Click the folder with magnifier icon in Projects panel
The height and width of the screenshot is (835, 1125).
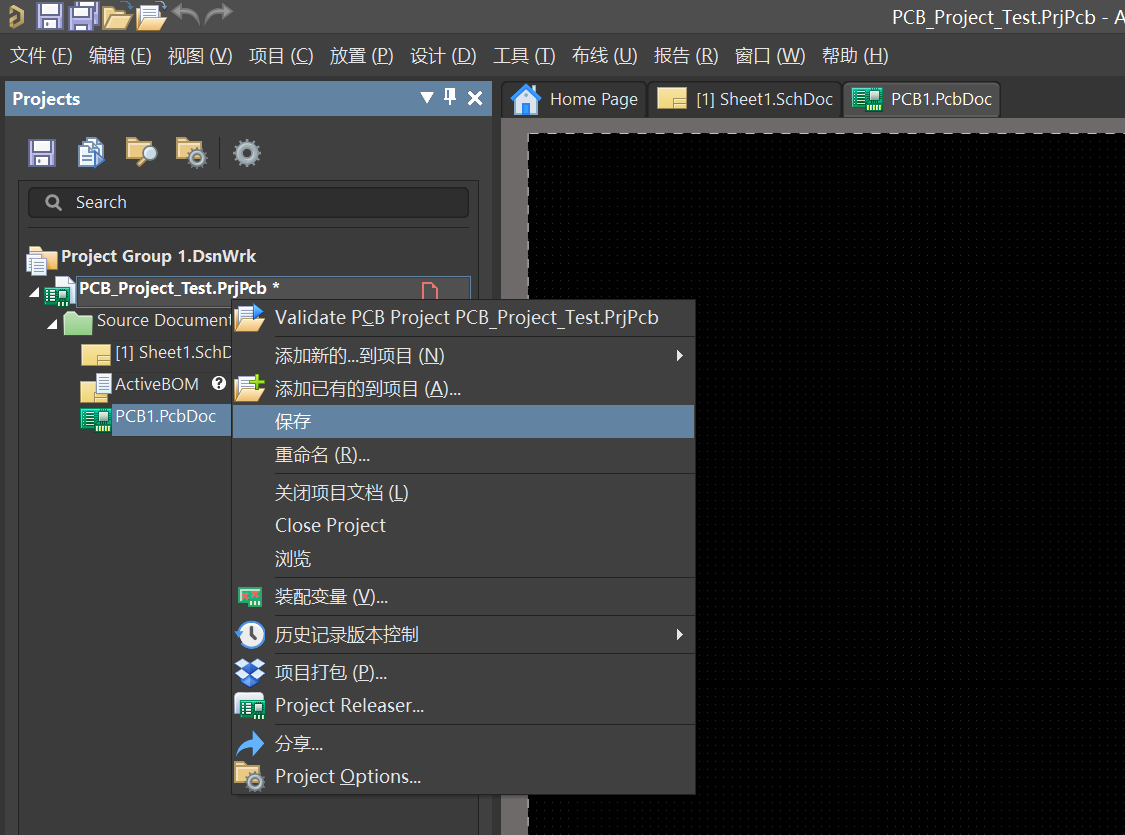[141, 152]
